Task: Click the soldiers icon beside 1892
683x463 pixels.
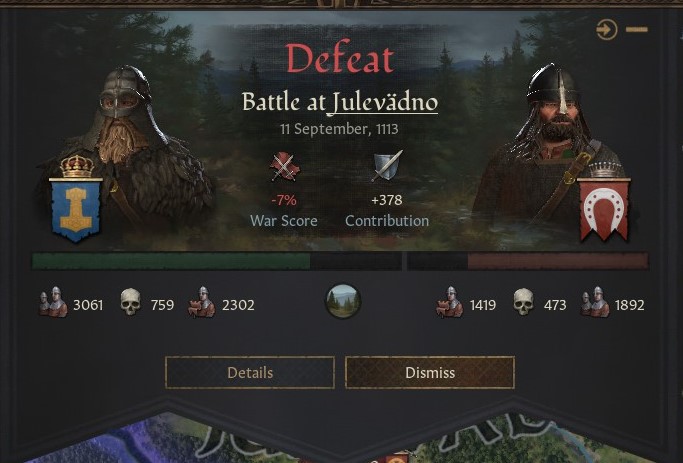Action: (595, 302)
